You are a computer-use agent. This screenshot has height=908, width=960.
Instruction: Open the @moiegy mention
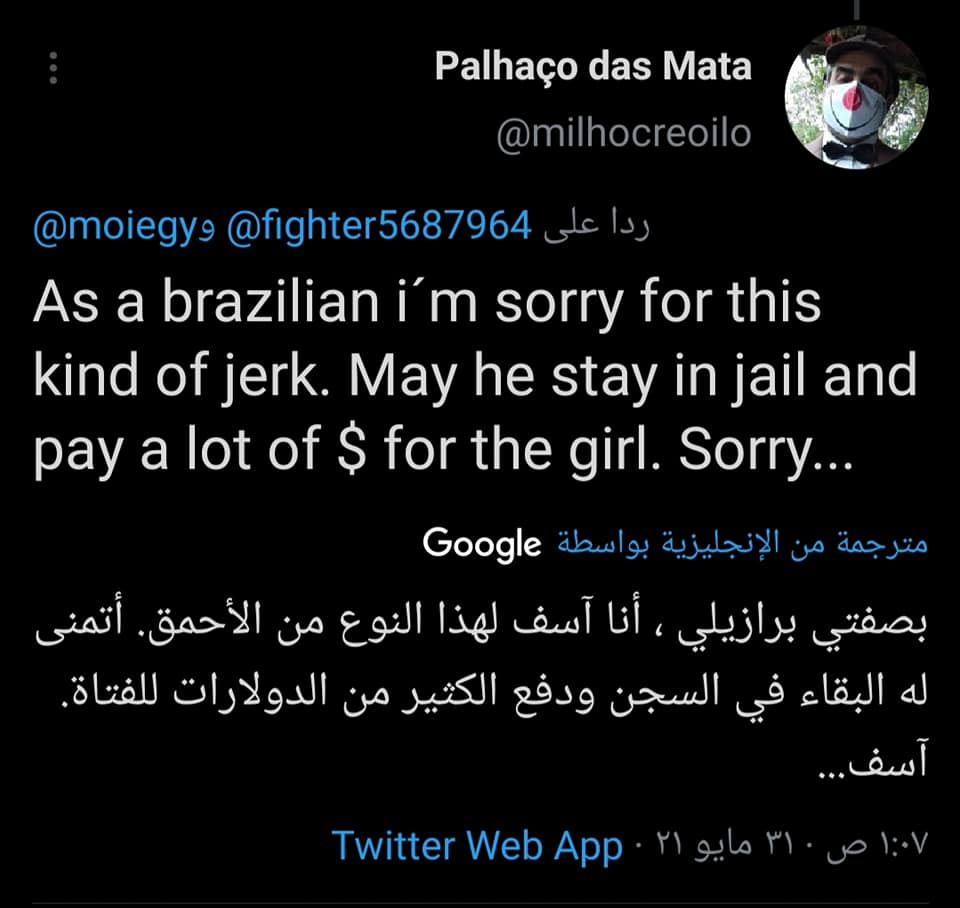(118, 229)
